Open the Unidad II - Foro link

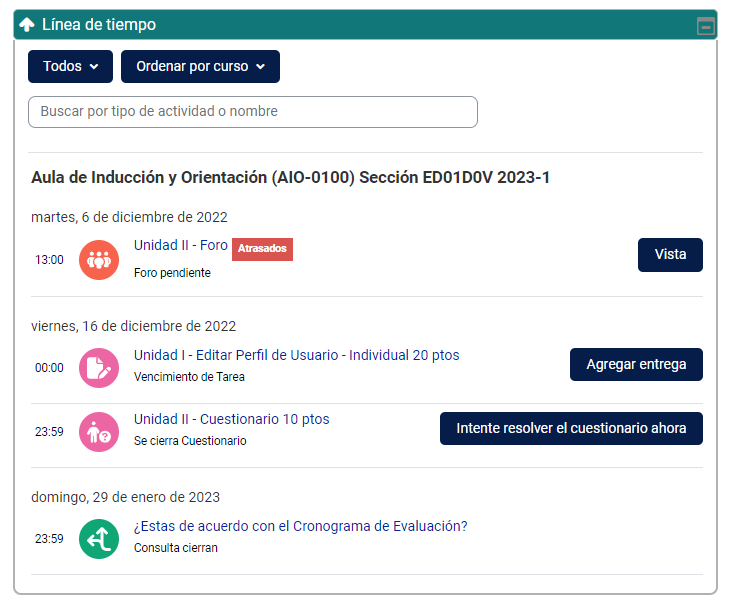[181, 245]
